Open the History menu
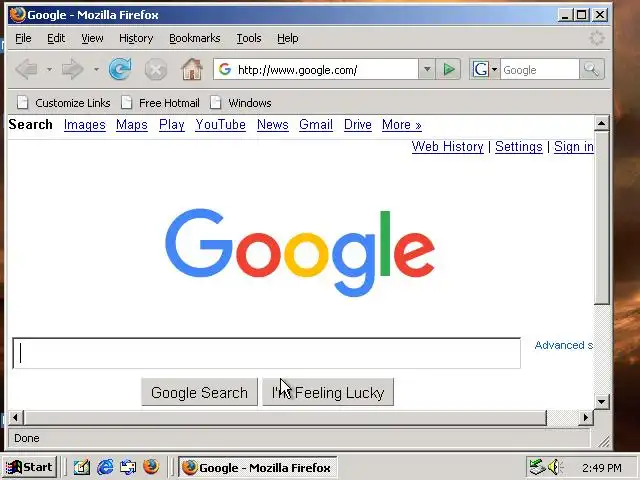Viewport: 640px width, 480px height. [136, 38]
